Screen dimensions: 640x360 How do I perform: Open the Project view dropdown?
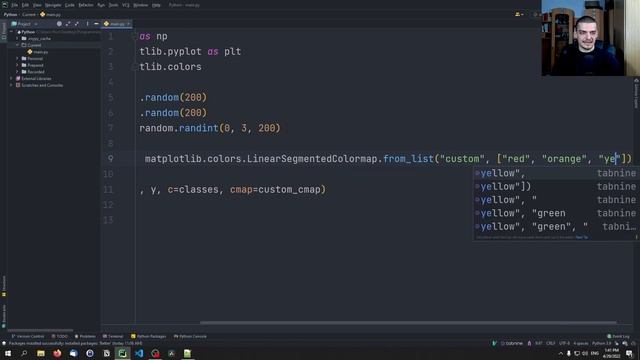pyautogui.click(x=24, y=24)
